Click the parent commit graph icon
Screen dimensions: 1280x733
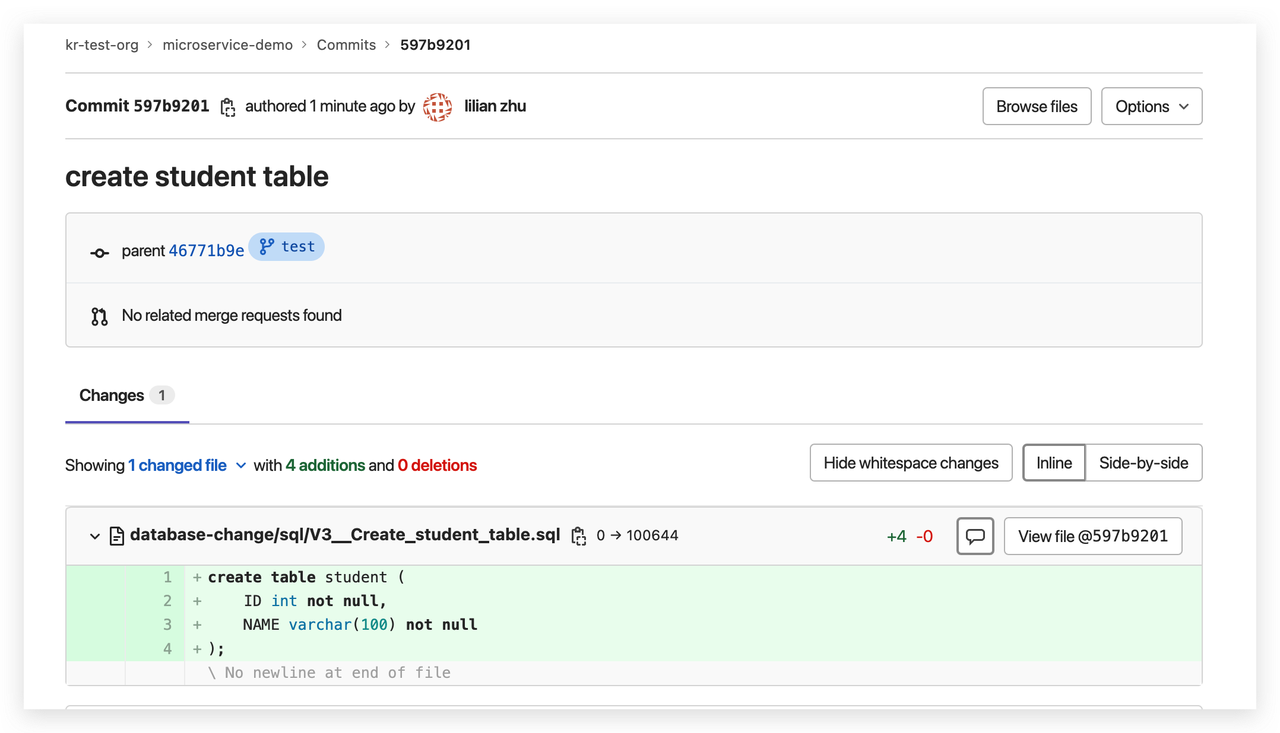[x=99, y=252]
